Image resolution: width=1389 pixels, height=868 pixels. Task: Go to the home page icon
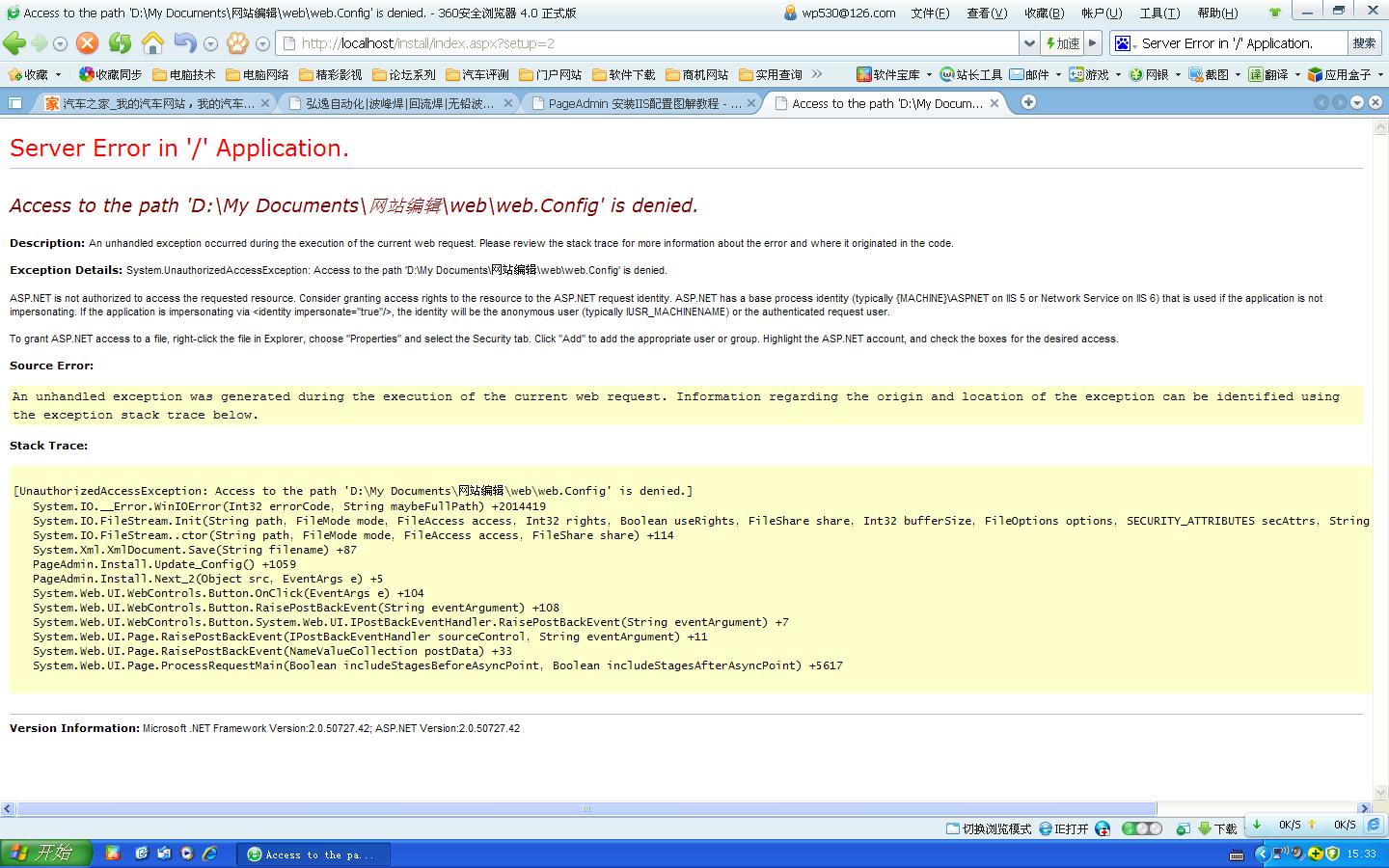152,43
